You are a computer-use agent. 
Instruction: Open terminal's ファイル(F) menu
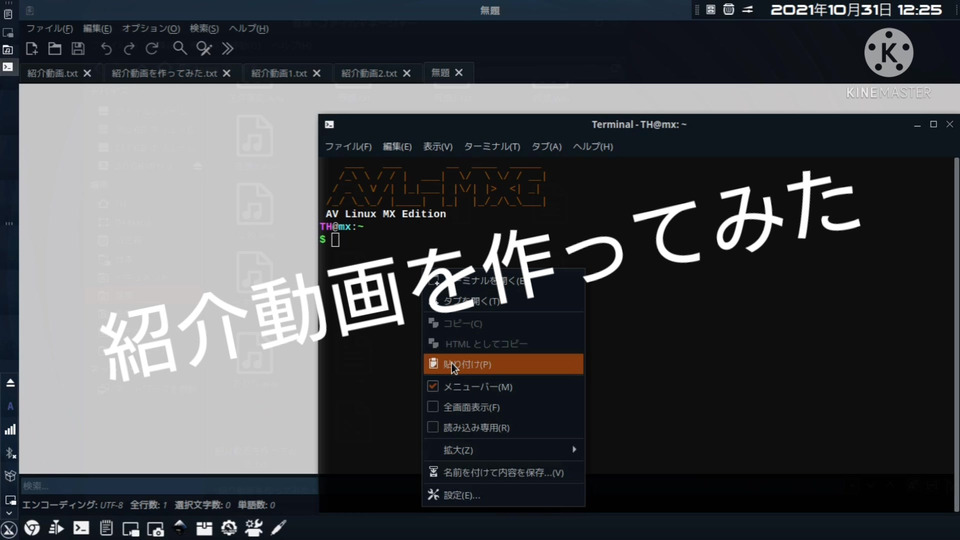pyautogui.click(x=348, y=146)
